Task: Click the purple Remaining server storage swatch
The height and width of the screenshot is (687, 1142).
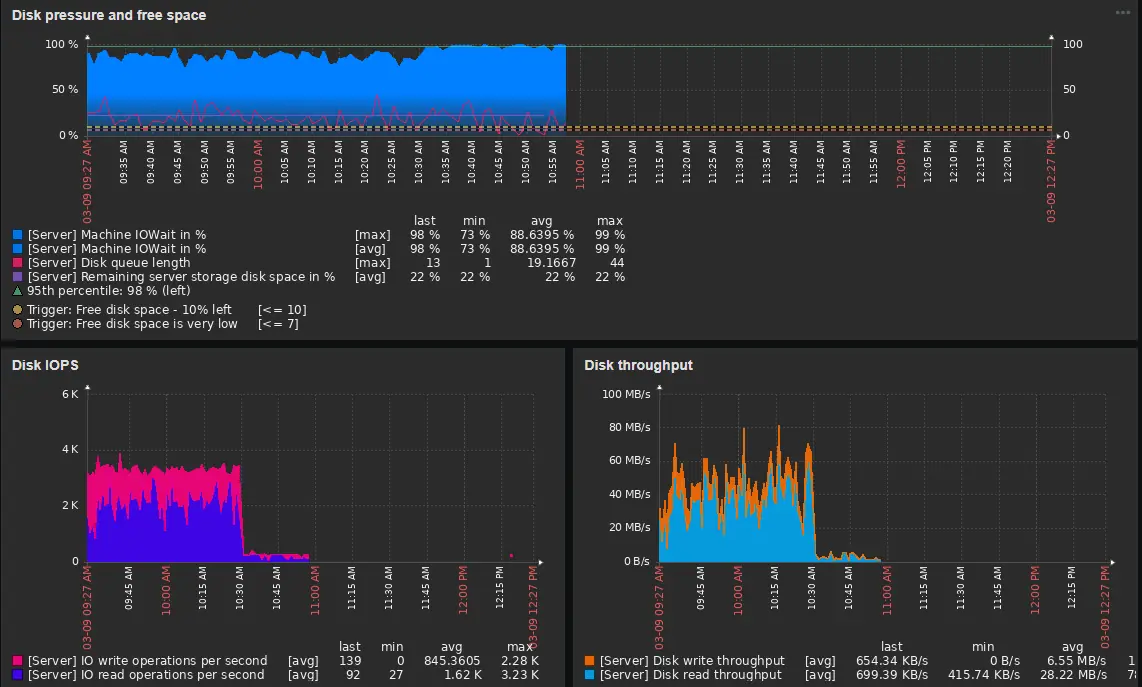Action: click(x=17, y=277)
